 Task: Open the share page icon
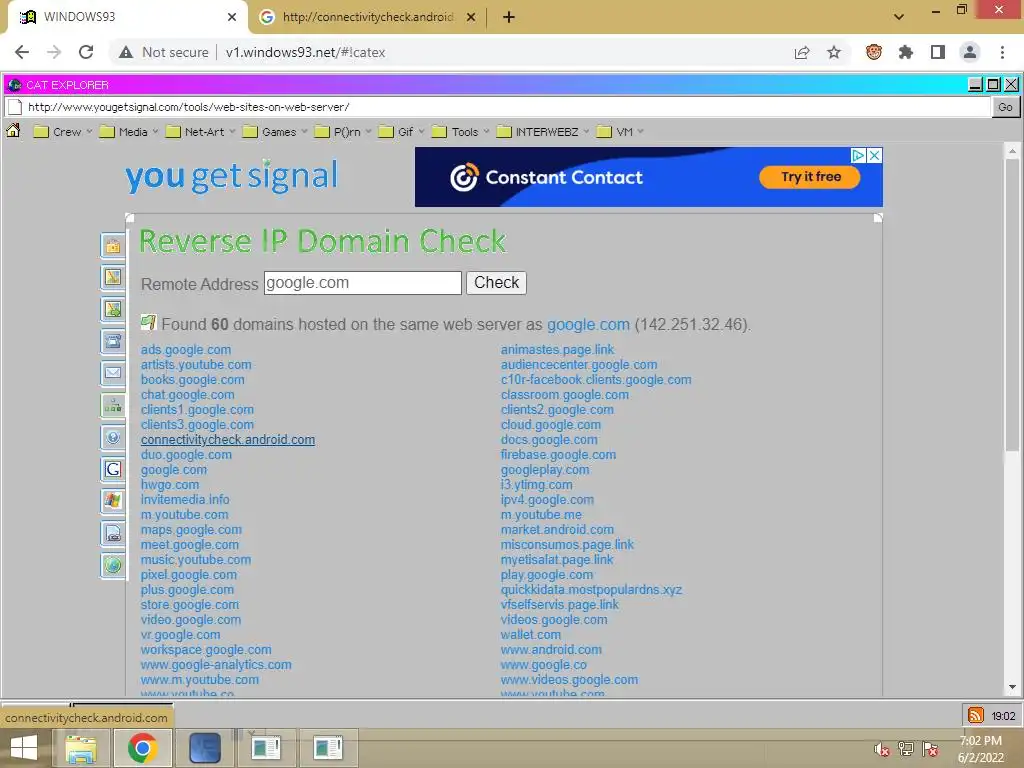(802, 52)
